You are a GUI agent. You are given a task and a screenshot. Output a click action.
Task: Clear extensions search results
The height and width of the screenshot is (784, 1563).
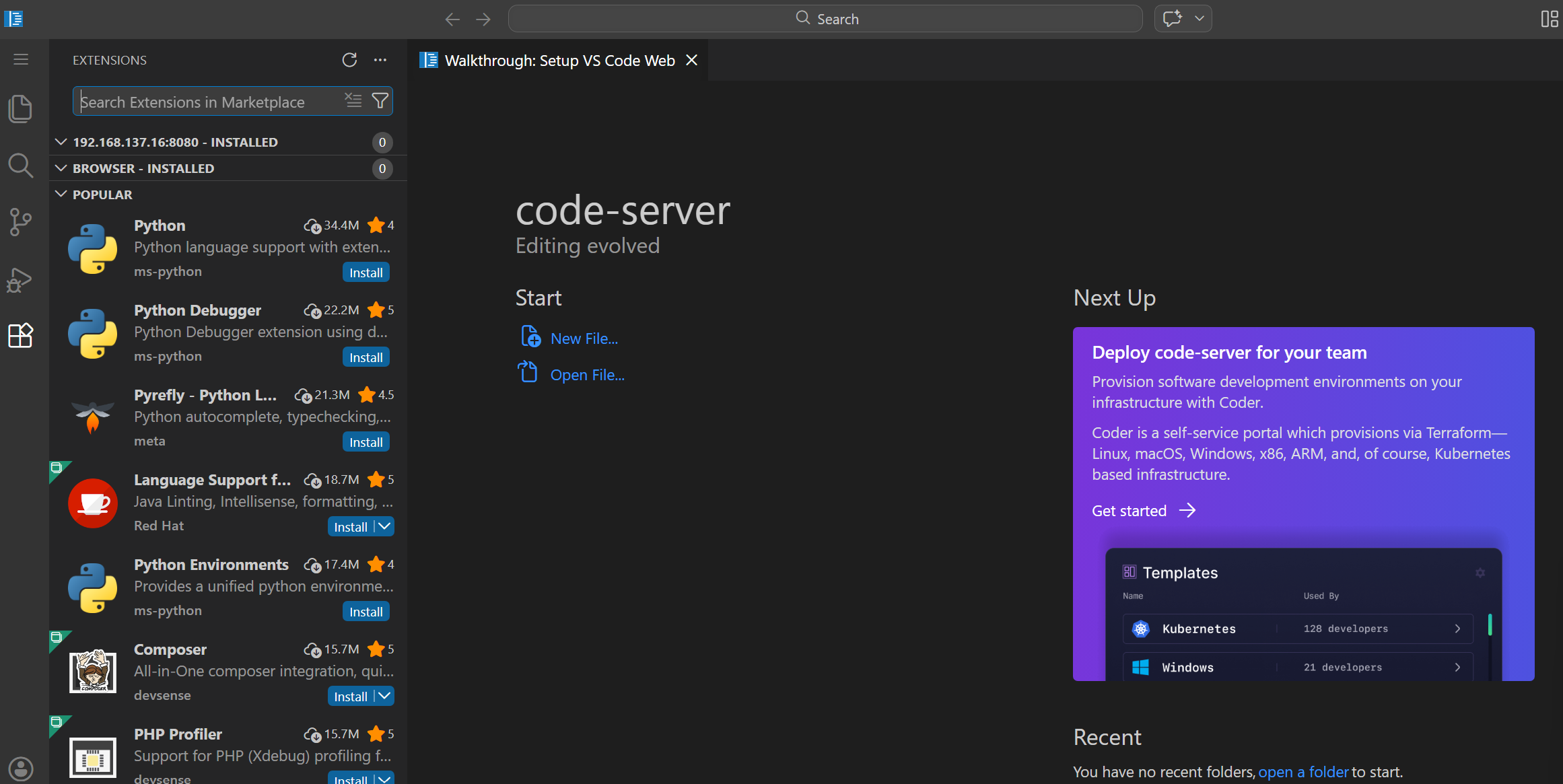coord(353,101)
